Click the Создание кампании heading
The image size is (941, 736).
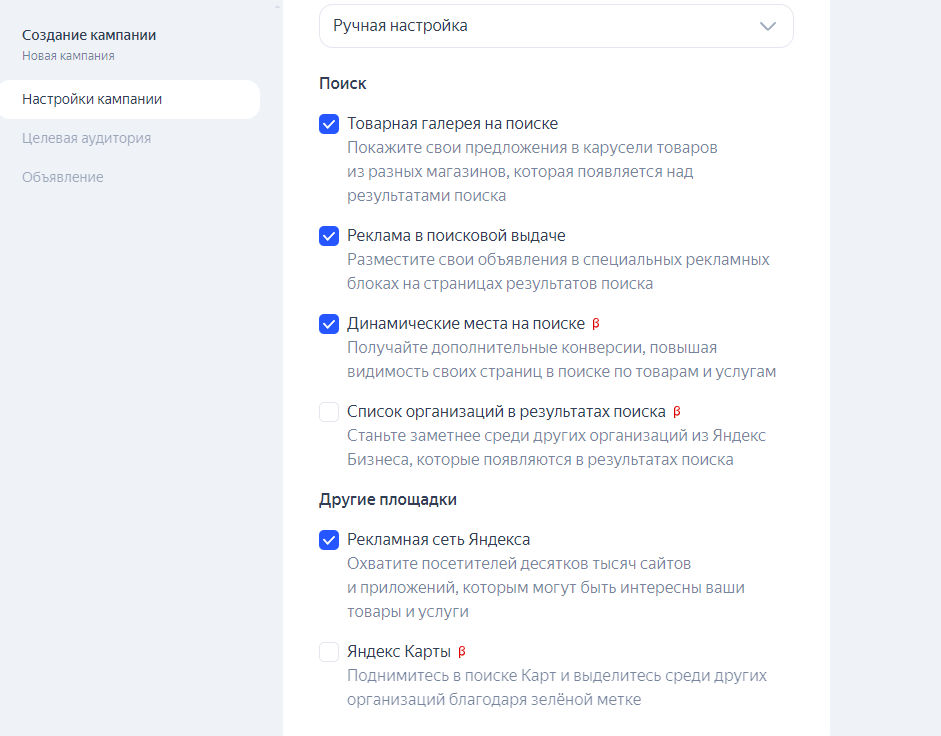(x=89, y=35)
